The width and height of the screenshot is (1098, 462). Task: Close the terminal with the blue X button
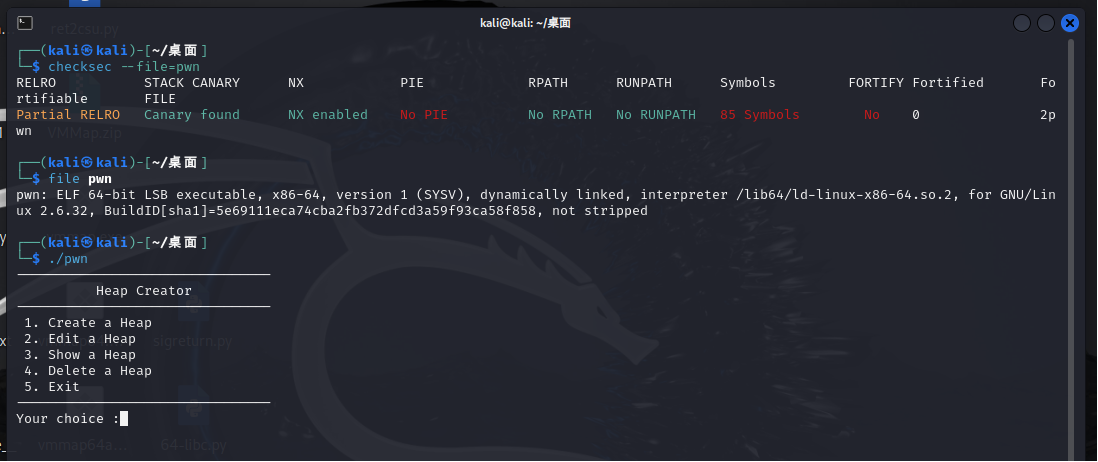tap(1070, 23)
